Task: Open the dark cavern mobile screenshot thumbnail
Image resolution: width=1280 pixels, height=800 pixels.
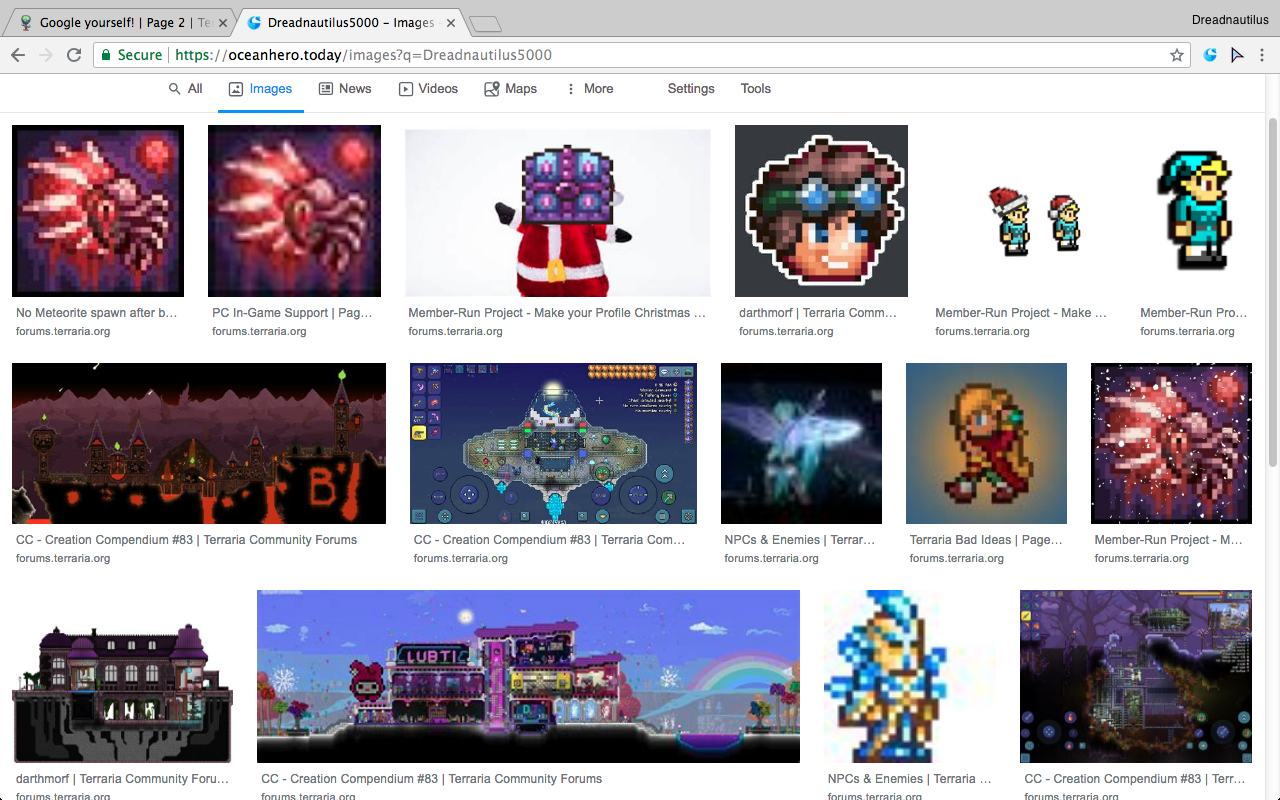Action: (1136, 677)
